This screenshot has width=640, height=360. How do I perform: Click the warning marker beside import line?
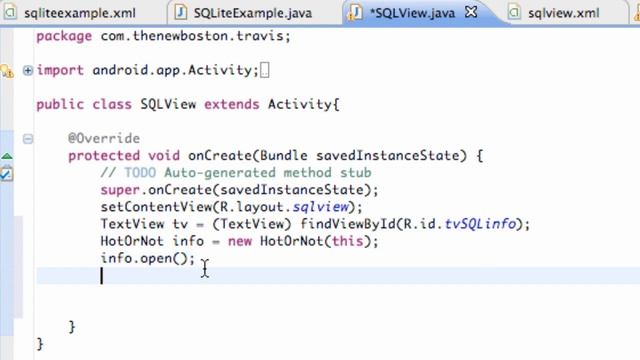(x=7, y=71)
